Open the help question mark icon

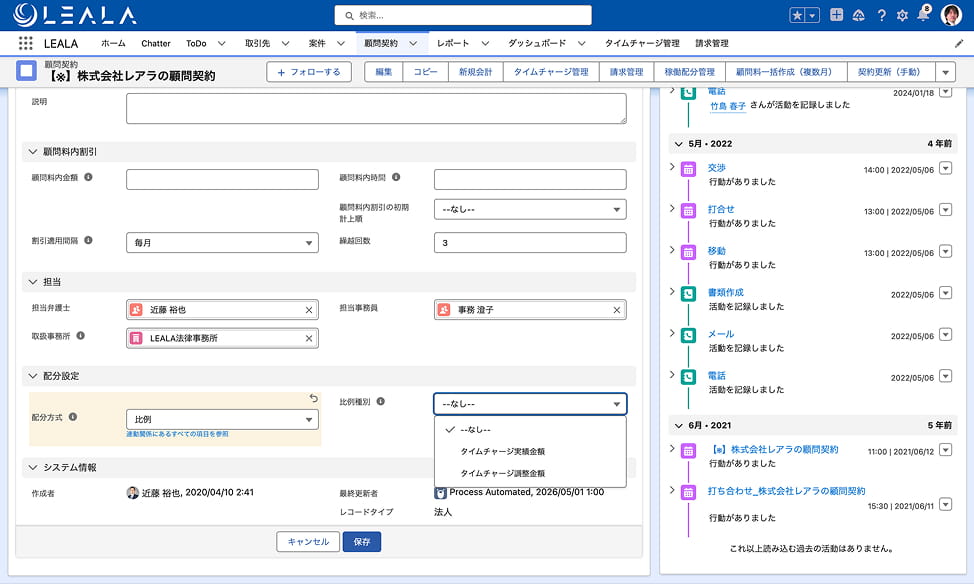(881, 16)
